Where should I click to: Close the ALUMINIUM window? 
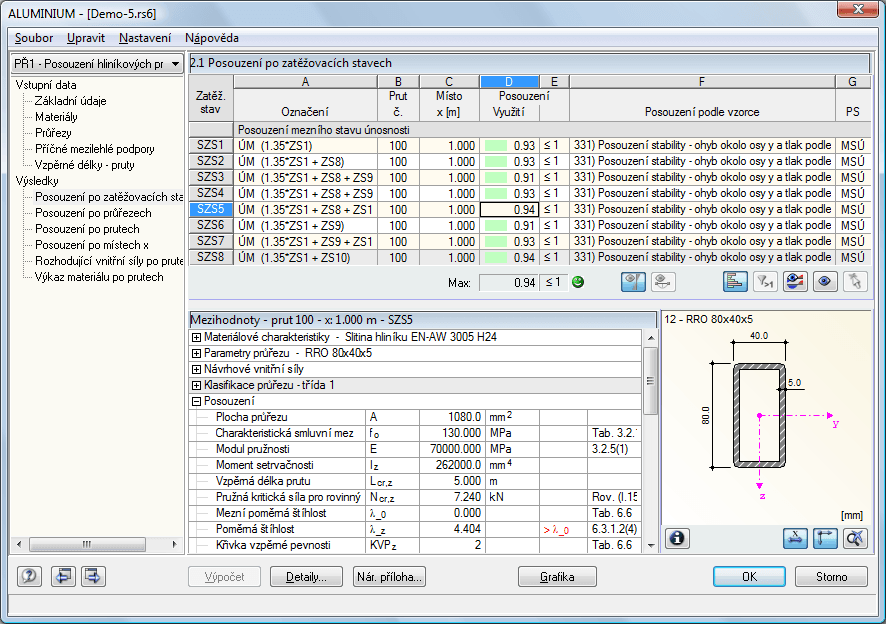(858, 9)
